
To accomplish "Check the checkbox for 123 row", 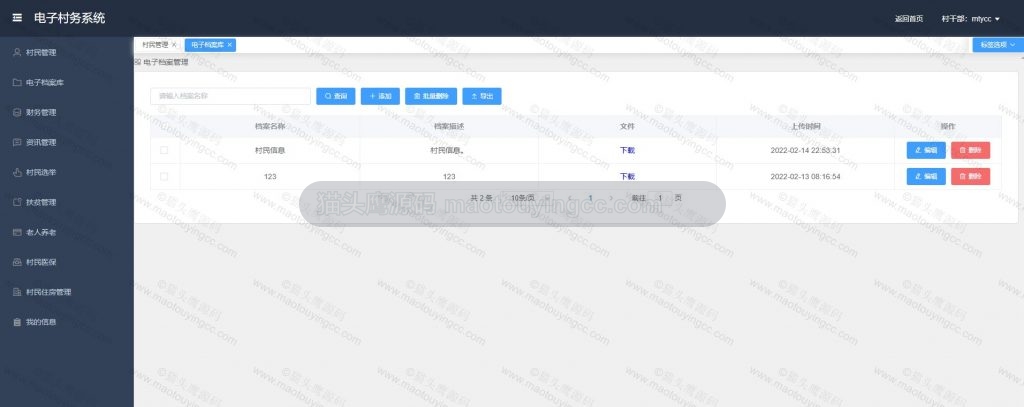I will [x=164, y=176].
